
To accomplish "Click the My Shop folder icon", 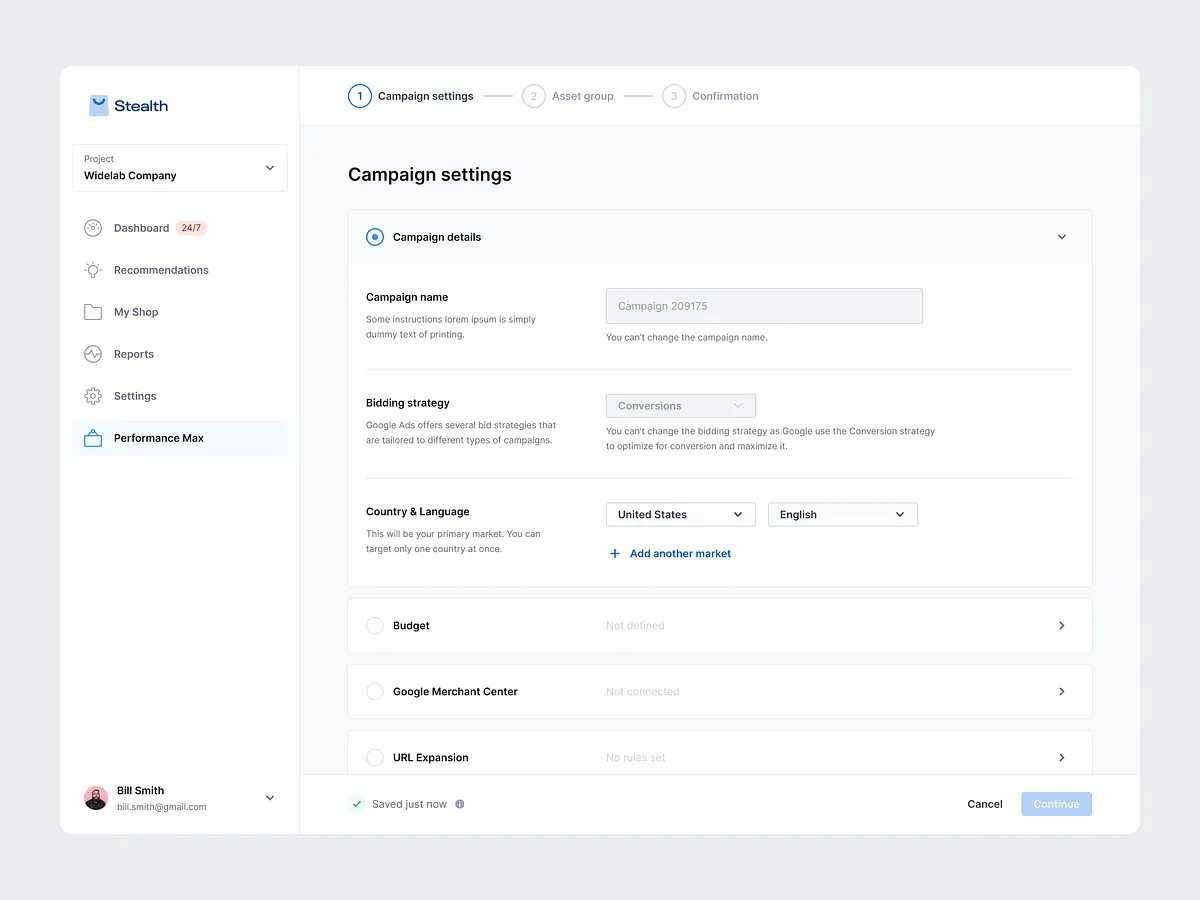I will pyautogui.click(x=92, y=311).
